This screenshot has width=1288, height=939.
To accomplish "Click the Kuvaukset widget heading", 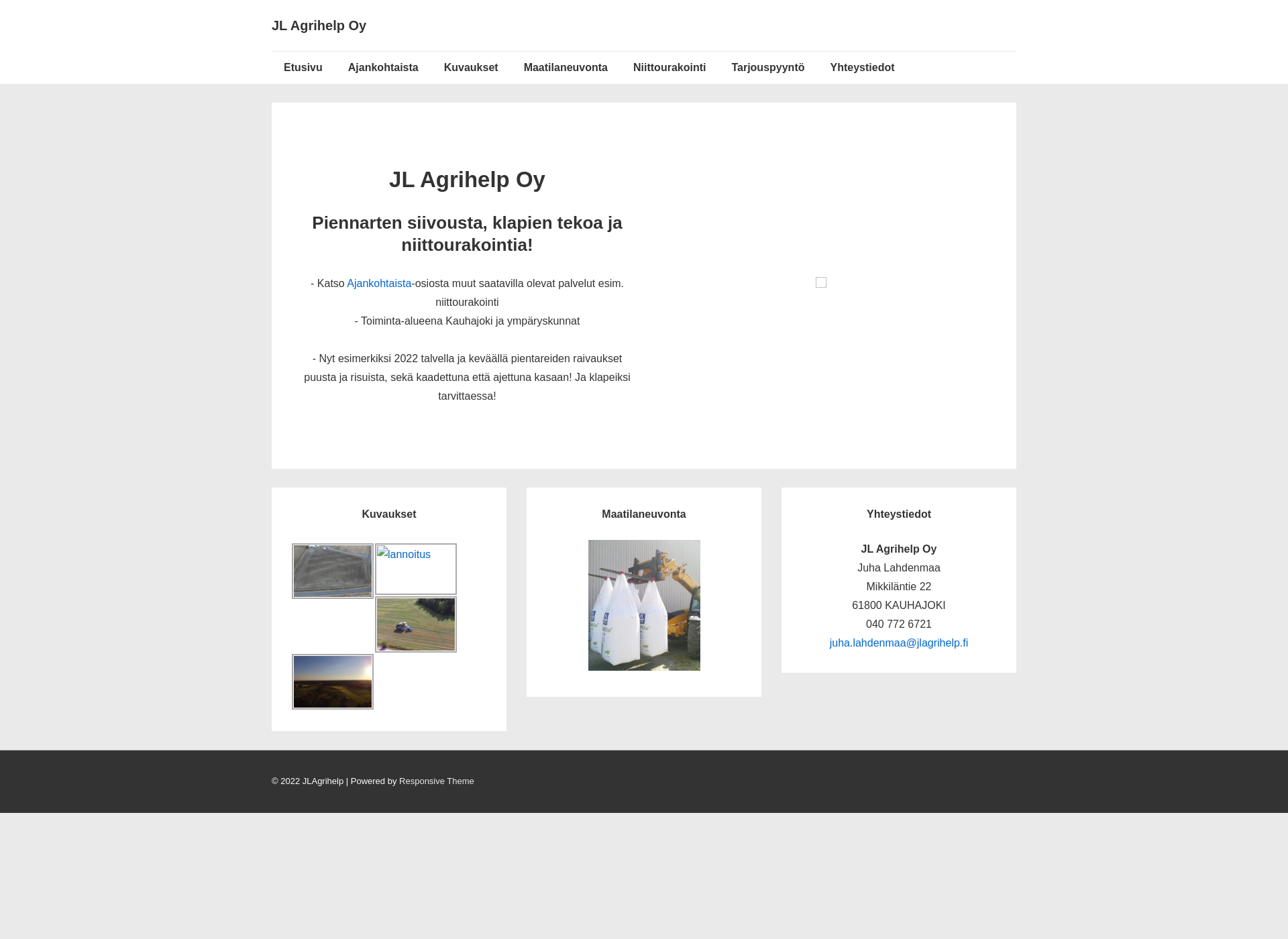I will coord(389,514).
